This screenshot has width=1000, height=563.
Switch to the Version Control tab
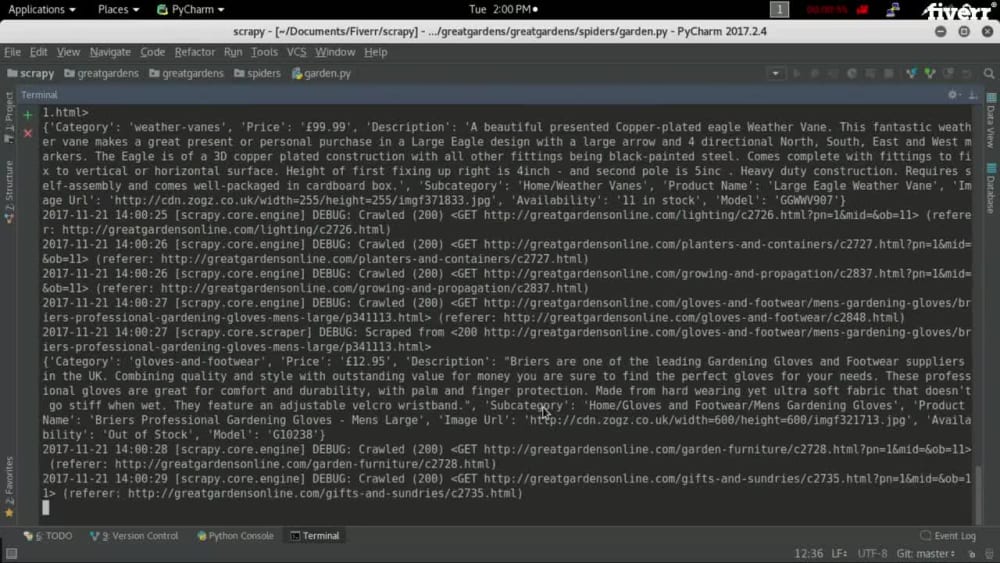click(x=134, y=536)
